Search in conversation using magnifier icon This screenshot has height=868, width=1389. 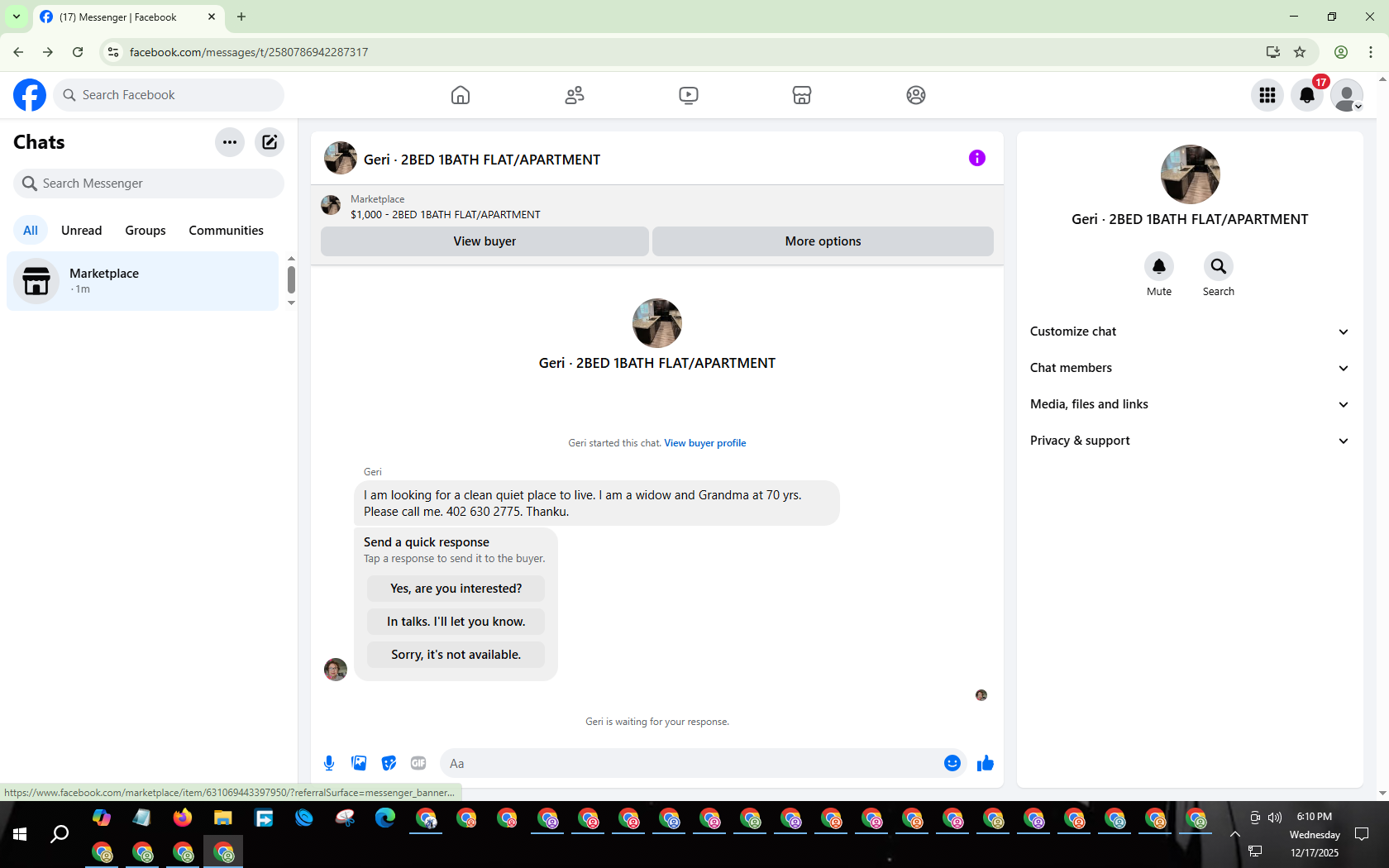coord(1219,266)
